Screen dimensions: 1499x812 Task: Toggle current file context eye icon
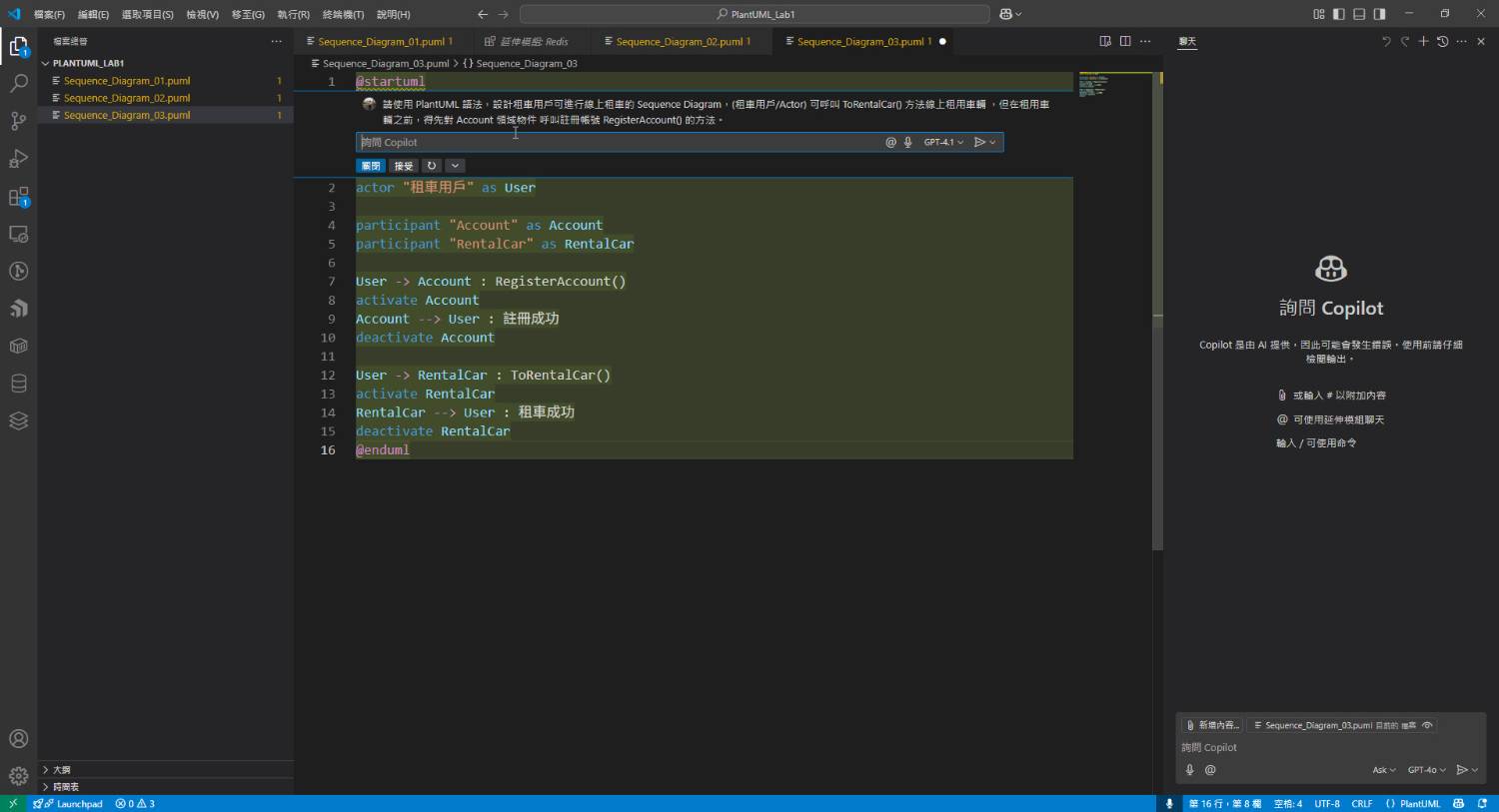tap(1427, 725)
